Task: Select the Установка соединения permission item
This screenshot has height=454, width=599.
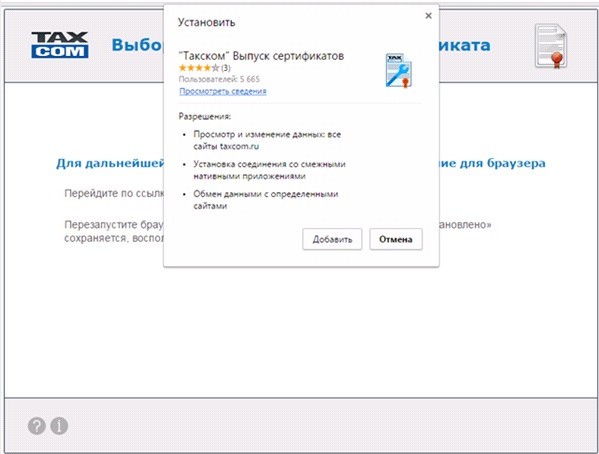Action: pyautogui.click(x=269, y=170)
